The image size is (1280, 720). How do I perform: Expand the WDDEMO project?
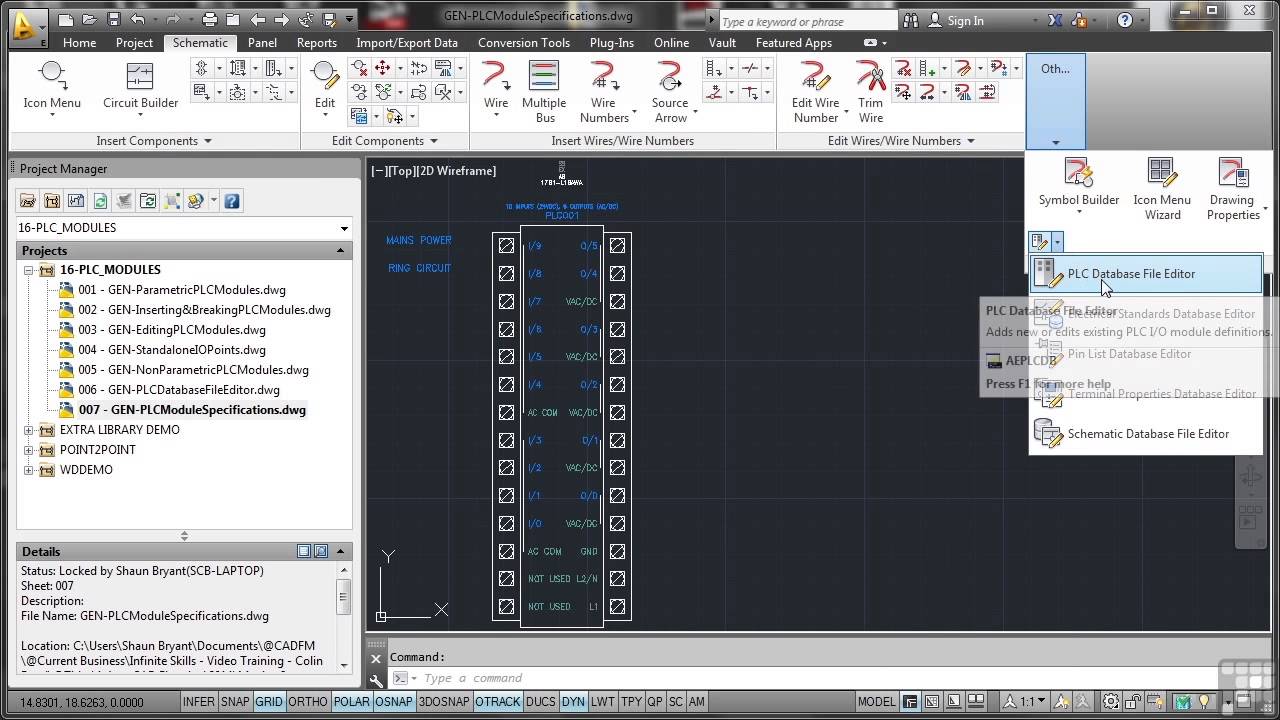(29, 470)
